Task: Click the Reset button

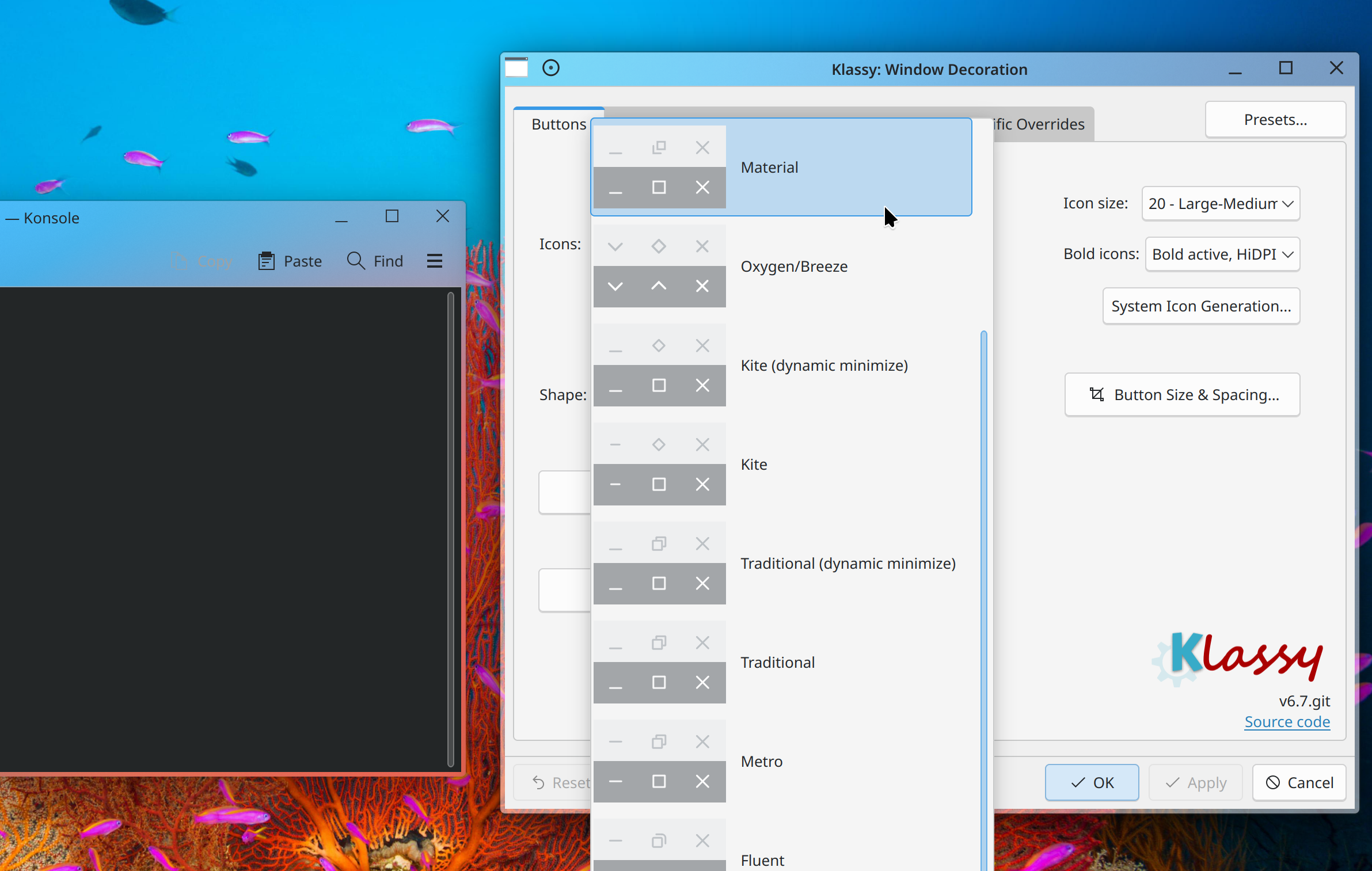Action: (553, 782)
